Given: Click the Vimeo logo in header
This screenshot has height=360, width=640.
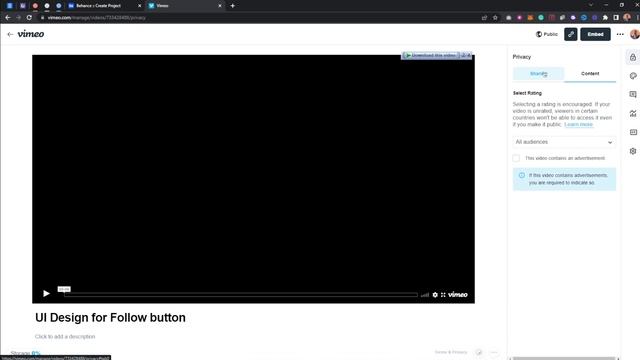Looking at the screenshot, I should (x=31, y=34).
